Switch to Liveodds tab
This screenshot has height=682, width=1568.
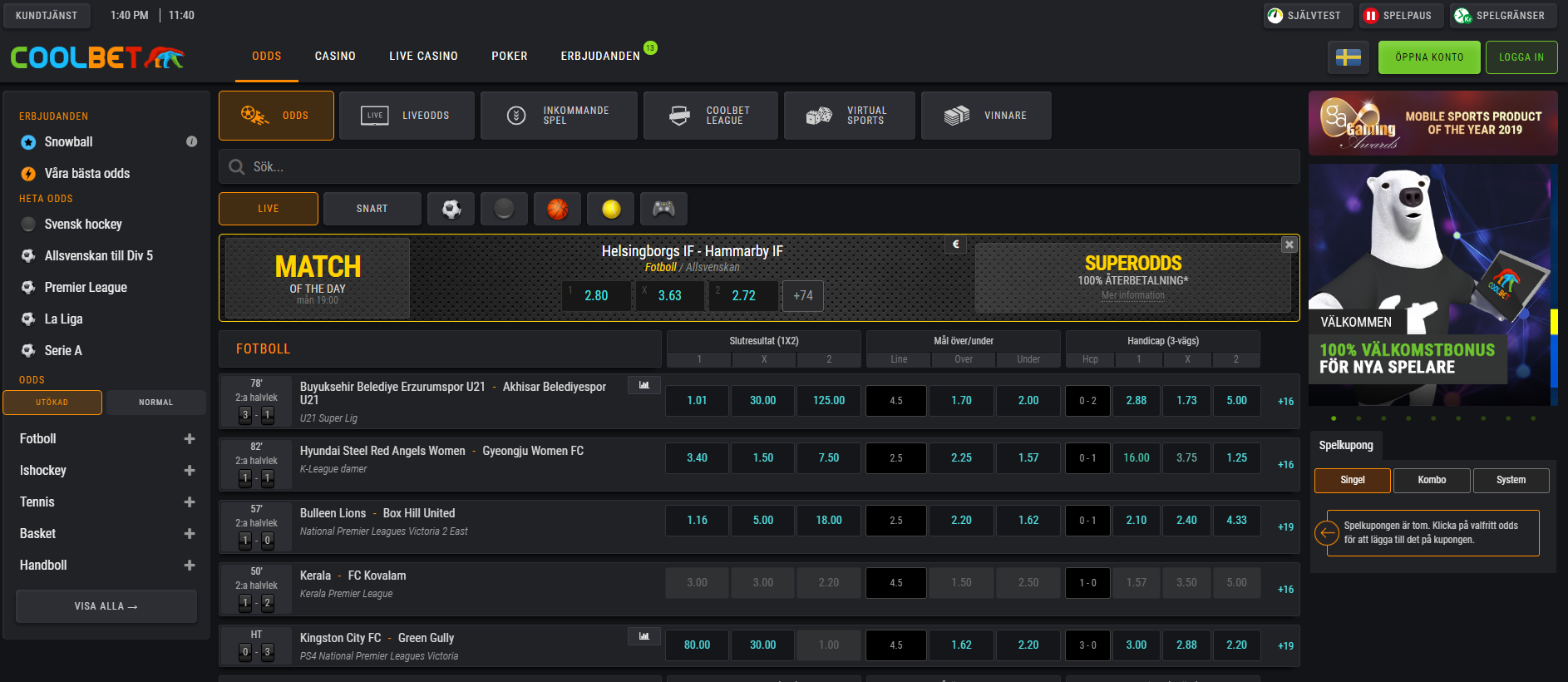pyautogui.click(x=407, y=116)
